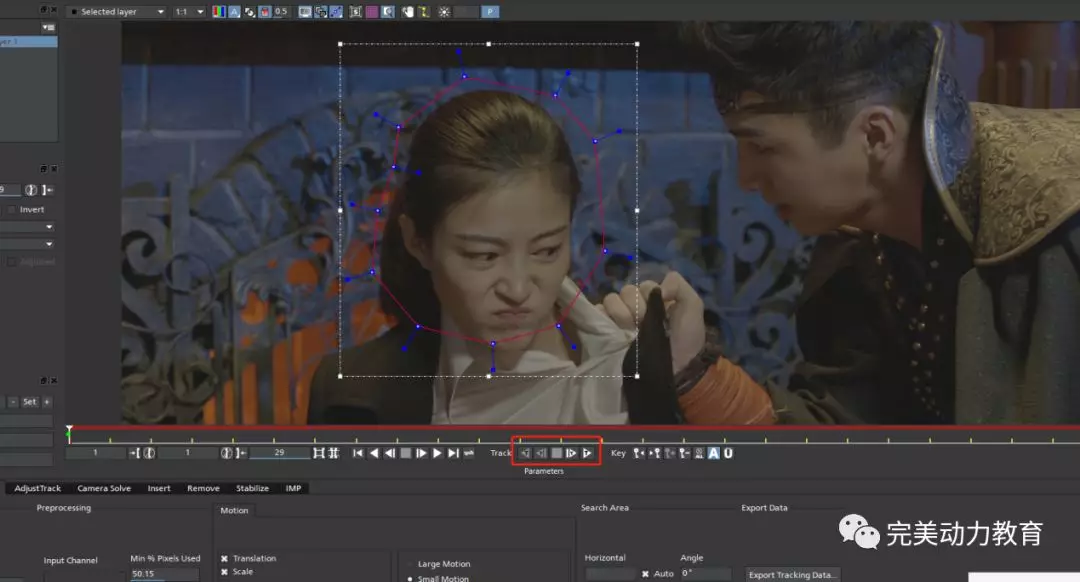
Task: Open the 1:1 zoom level dropdown
Action: [x=189, y=12]
